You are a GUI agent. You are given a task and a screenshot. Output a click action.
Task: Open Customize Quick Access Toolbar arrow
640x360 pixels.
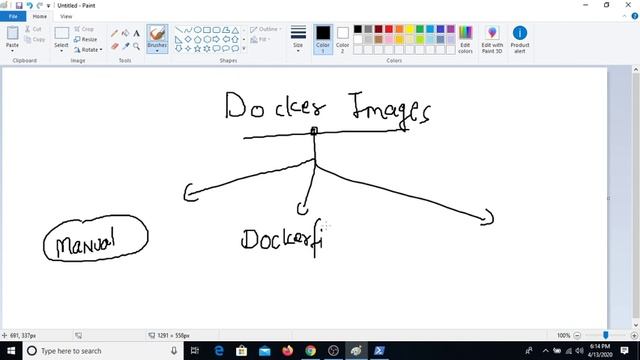click(49, 6)
